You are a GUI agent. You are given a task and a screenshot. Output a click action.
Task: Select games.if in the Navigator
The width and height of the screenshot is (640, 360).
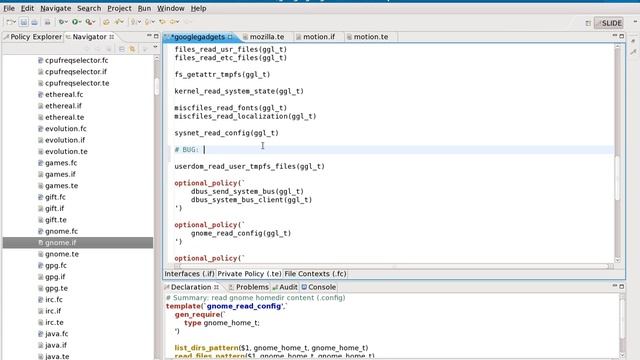pos(60,174)
